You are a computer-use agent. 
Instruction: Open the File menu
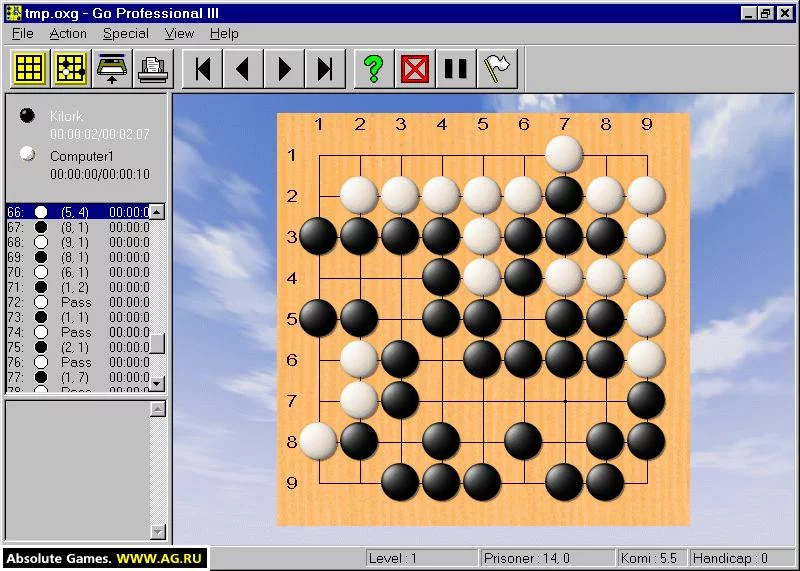[22, 34]
